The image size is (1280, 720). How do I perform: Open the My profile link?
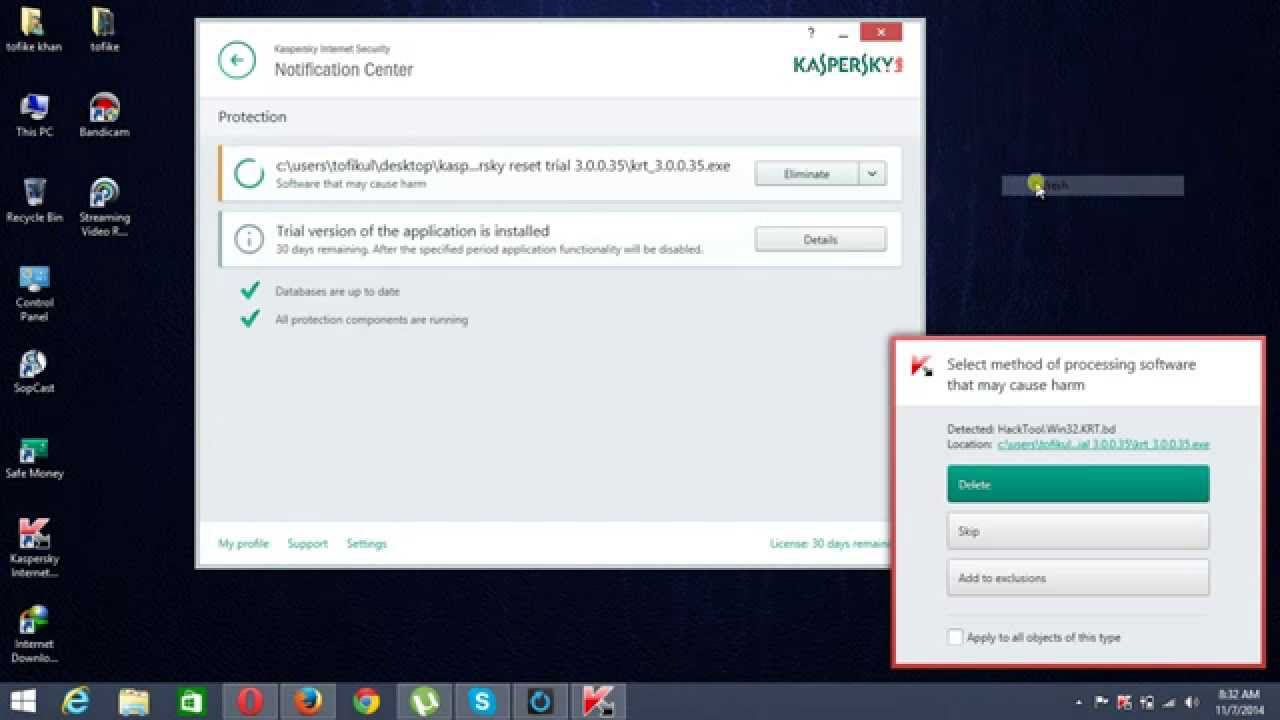243,544
